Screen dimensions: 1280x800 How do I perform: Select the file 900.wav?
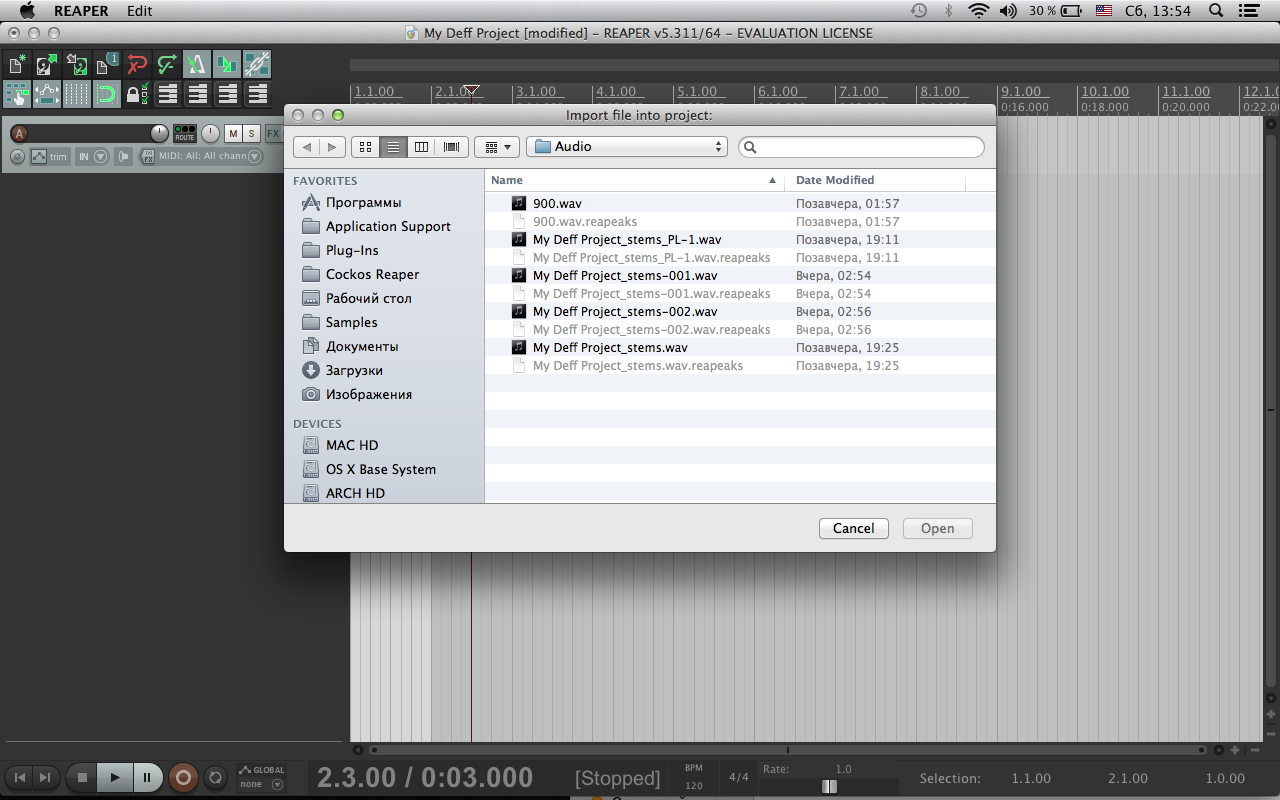[x=740, y=203]
